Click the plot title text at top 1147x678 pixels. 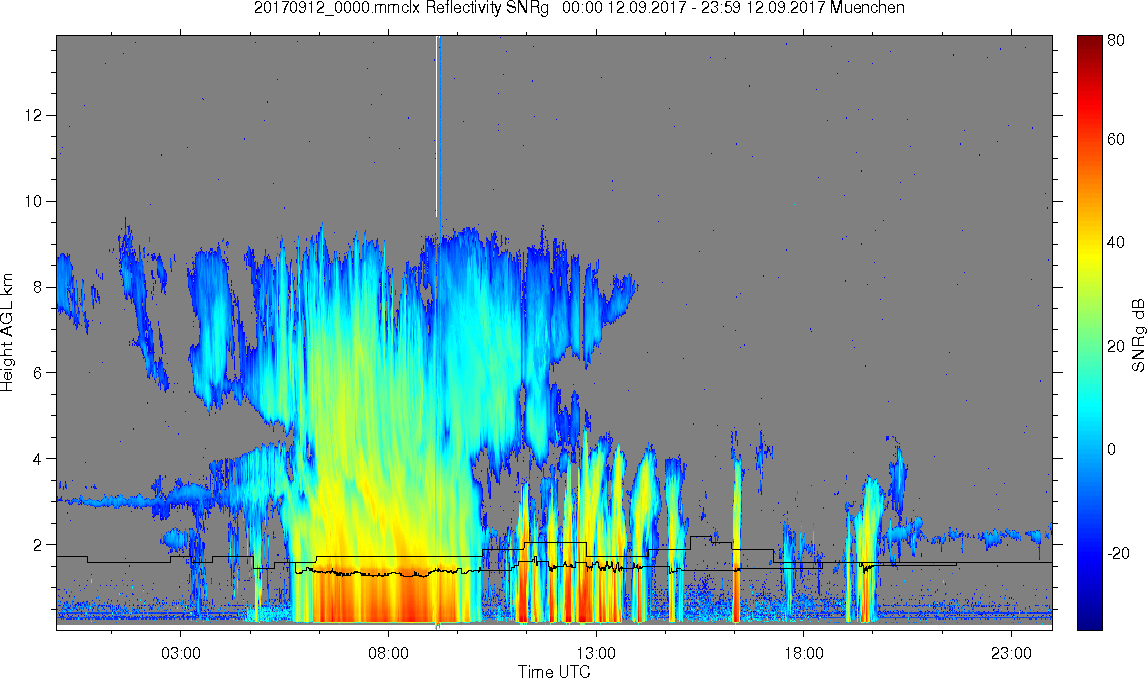579,8
